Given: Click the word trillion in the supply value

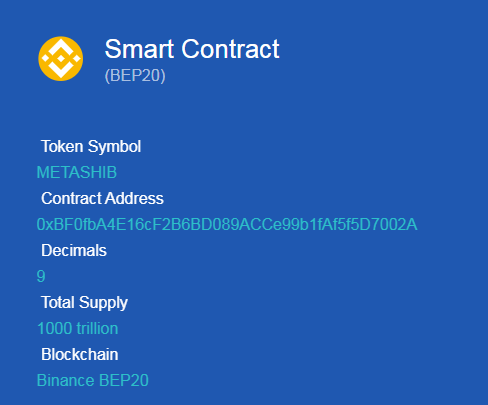Looking at the screenshot, I should point(97,328).
